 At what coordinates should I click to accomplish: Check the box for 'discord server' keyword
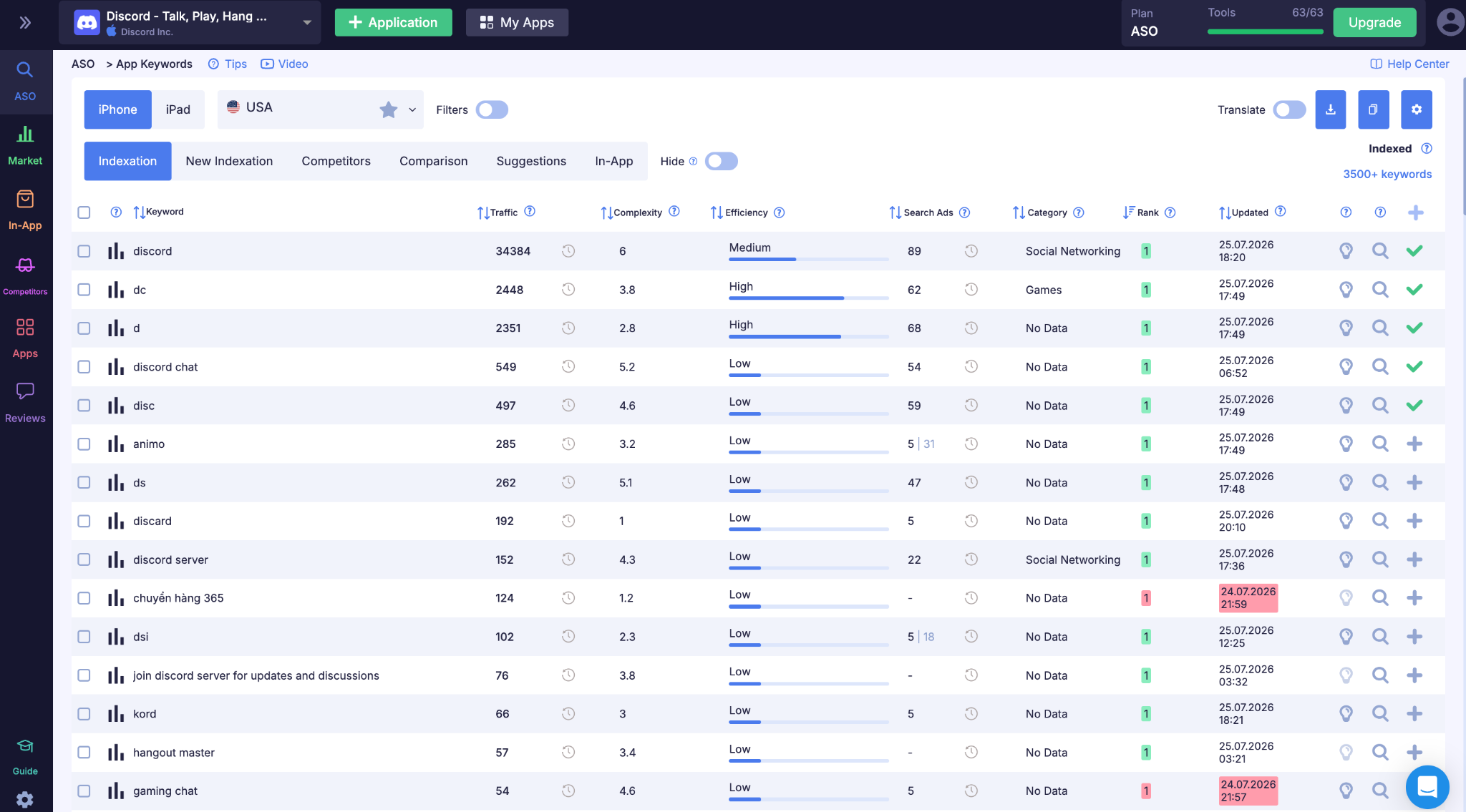click(84, 559)
